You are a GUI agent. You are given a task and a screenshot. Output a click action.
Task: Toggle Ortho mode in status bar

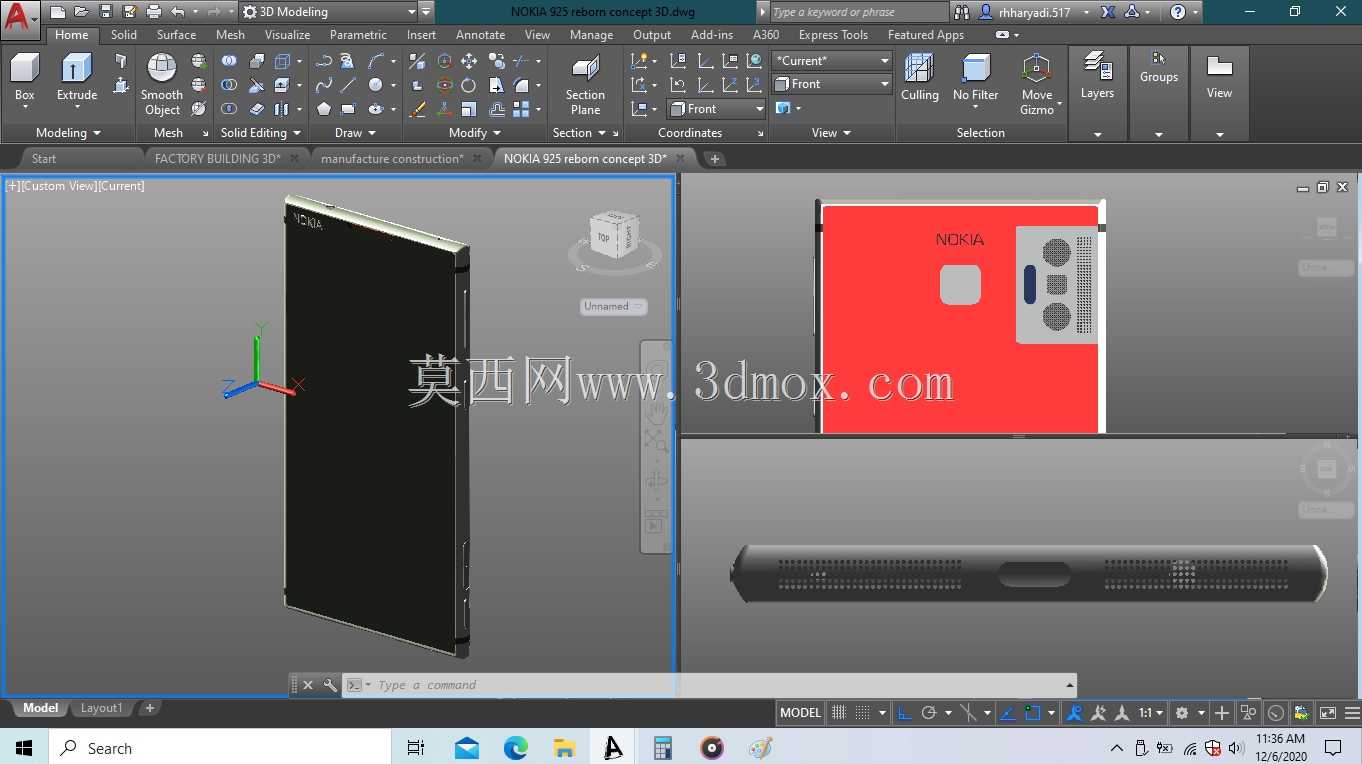click(x=905, y=713)
